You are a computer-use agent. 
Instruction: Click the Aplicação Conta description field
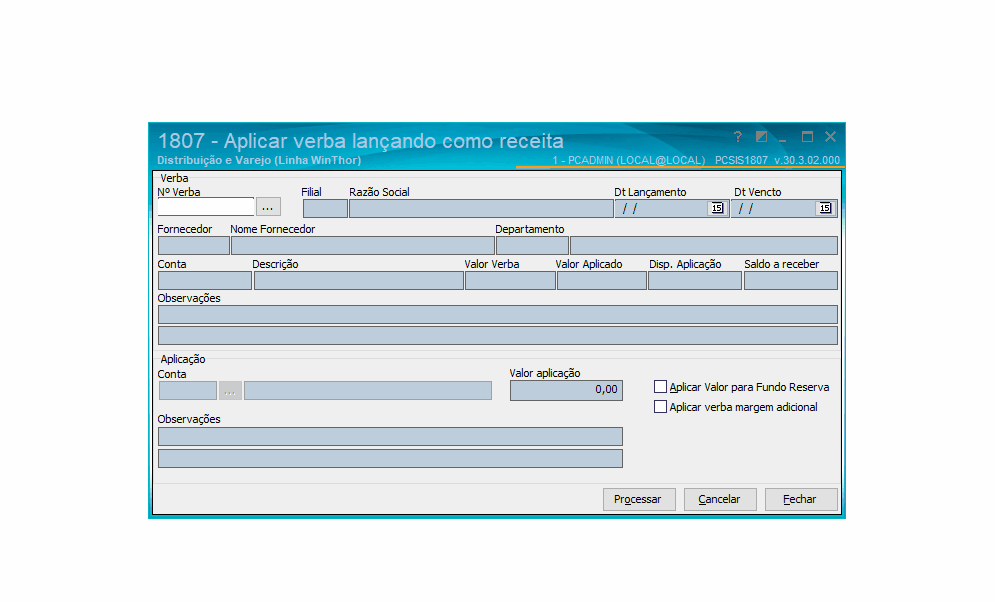(x=368, y=391)
